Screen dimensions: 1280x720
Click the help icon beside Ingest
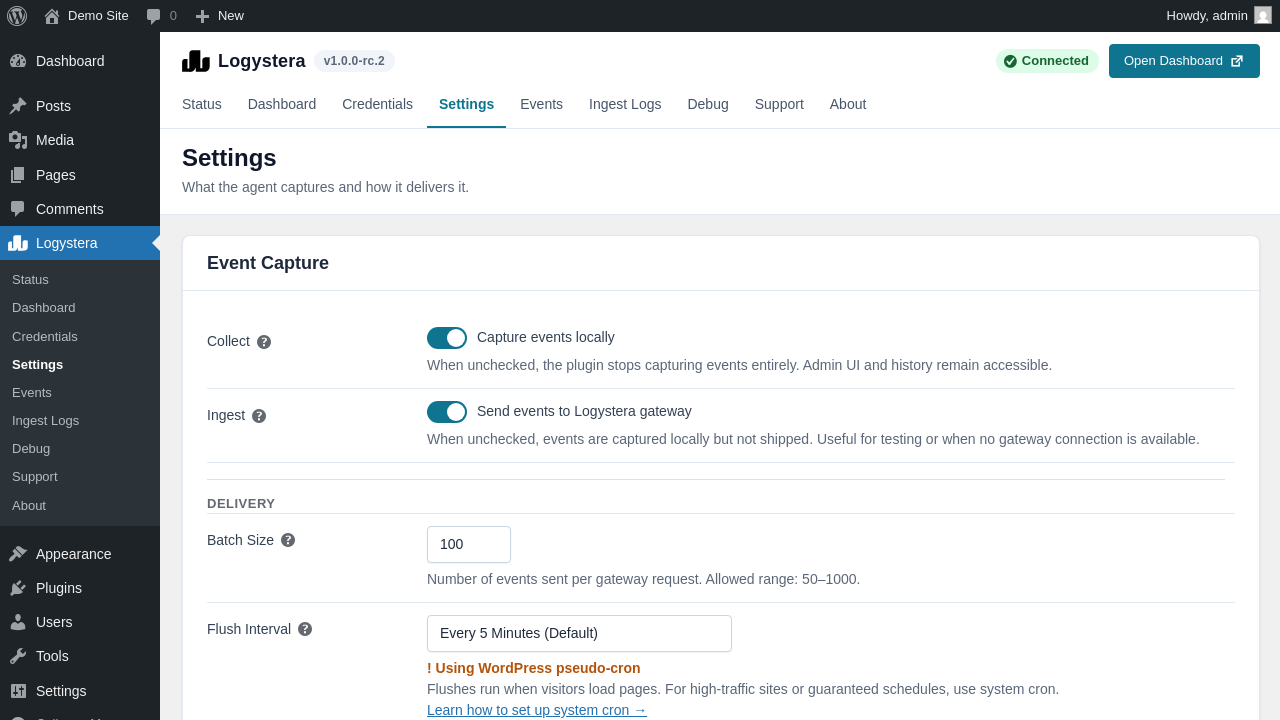click(259, 416)
